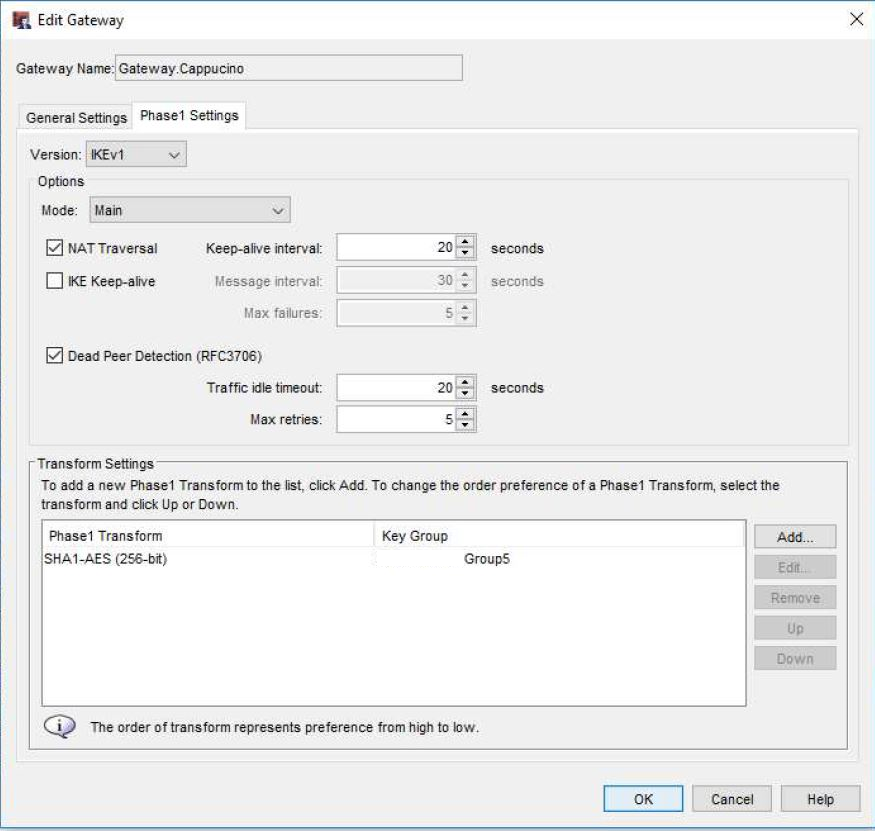This screenshot has height=831, width=875.
Task: Click the Traffic idle timeout value field
Action: point(397,387)
